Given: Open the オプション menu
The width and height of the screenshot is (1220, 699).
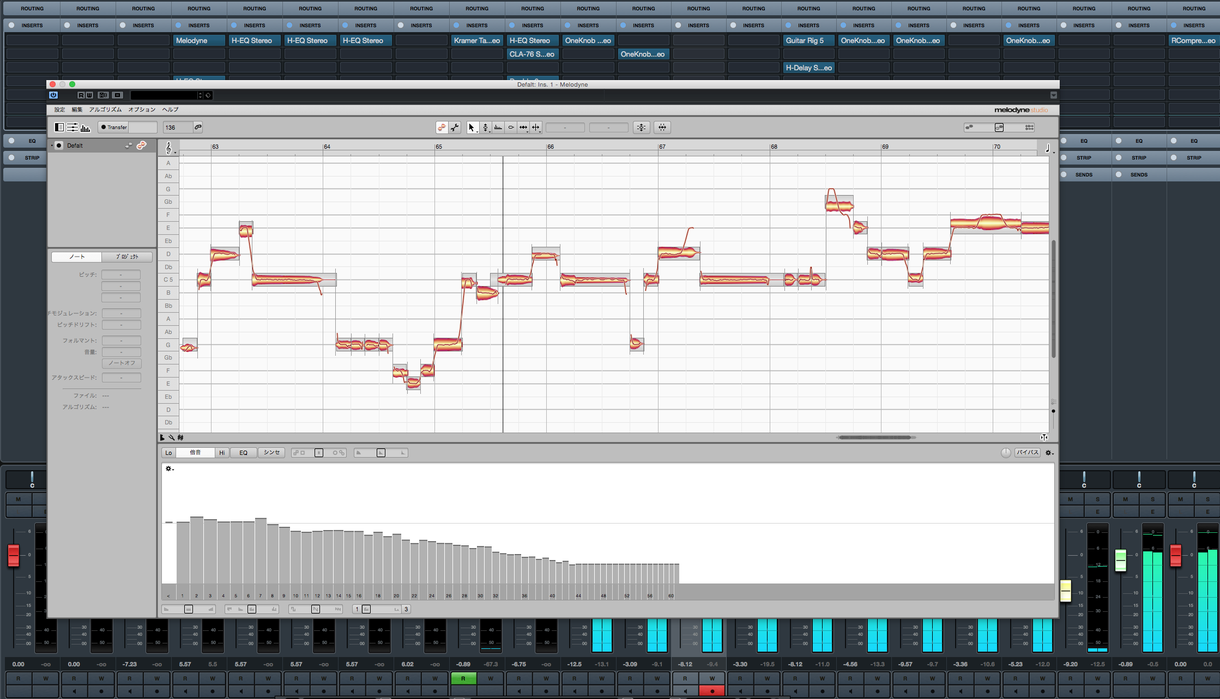Looking at the screenshot, I should pos(142,109).
